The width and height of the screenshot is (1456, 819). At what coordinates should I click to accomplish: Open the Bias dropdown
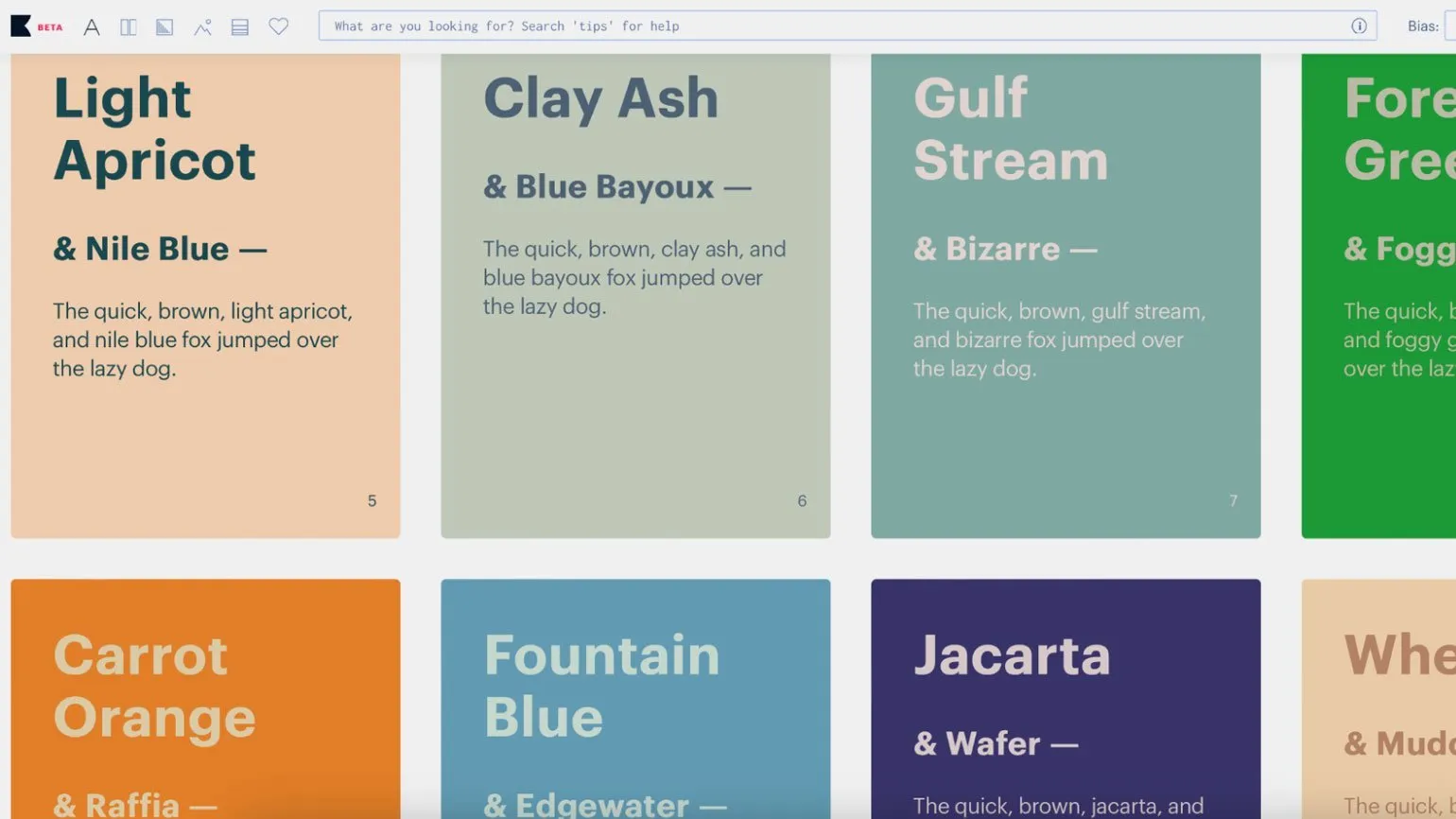1449,26
